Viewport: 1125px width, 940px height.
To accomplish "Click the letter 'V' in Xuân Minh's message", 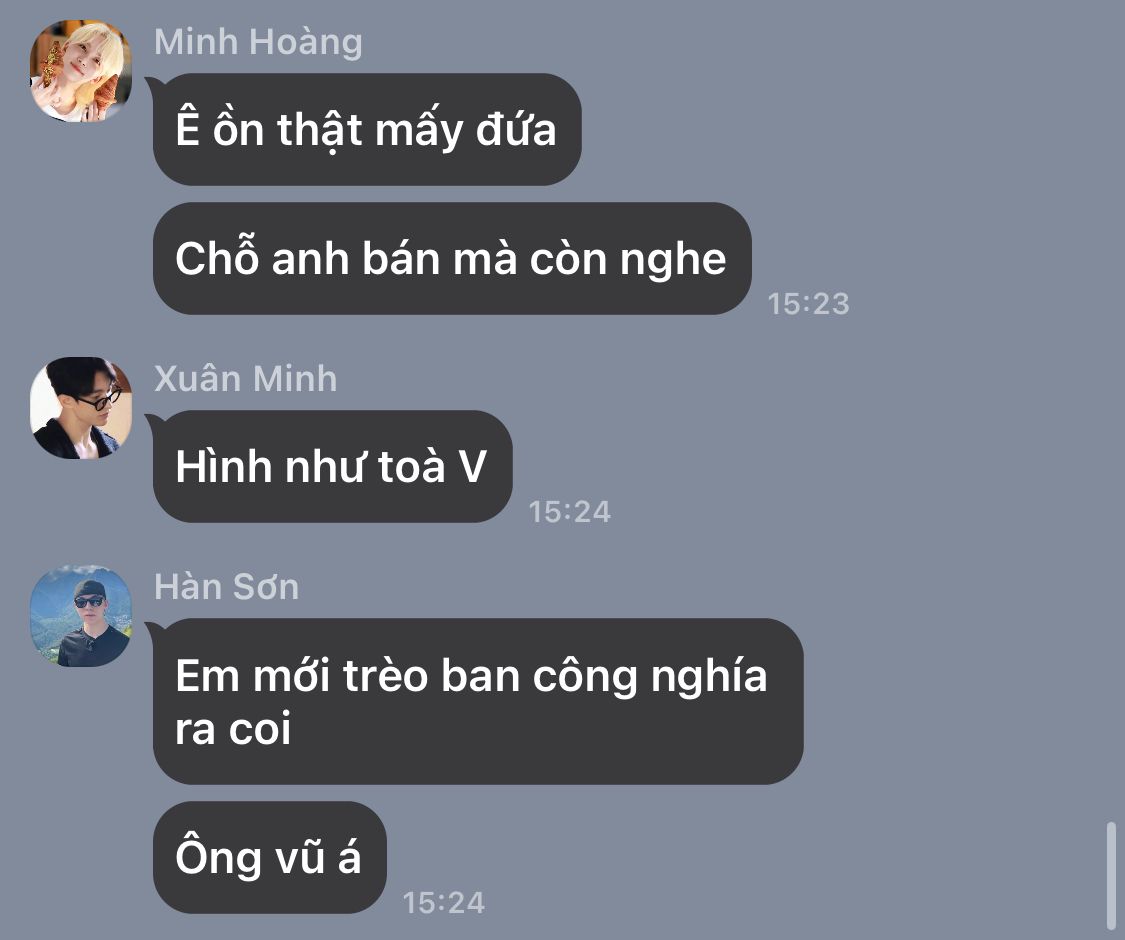I will tap(473, 466).
